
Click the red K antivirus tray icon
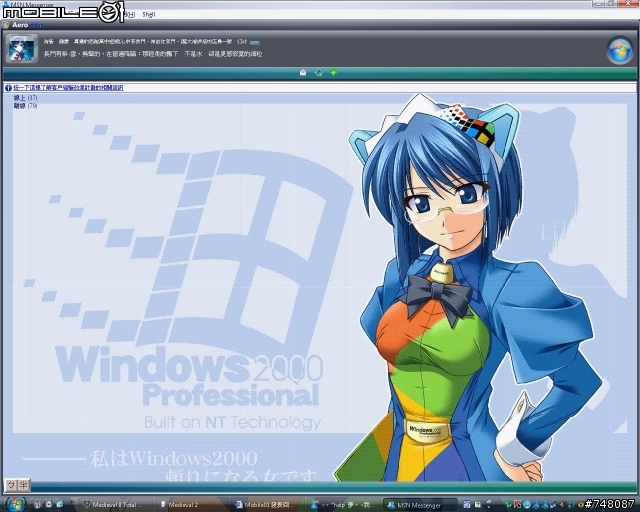tap(518, 505)
